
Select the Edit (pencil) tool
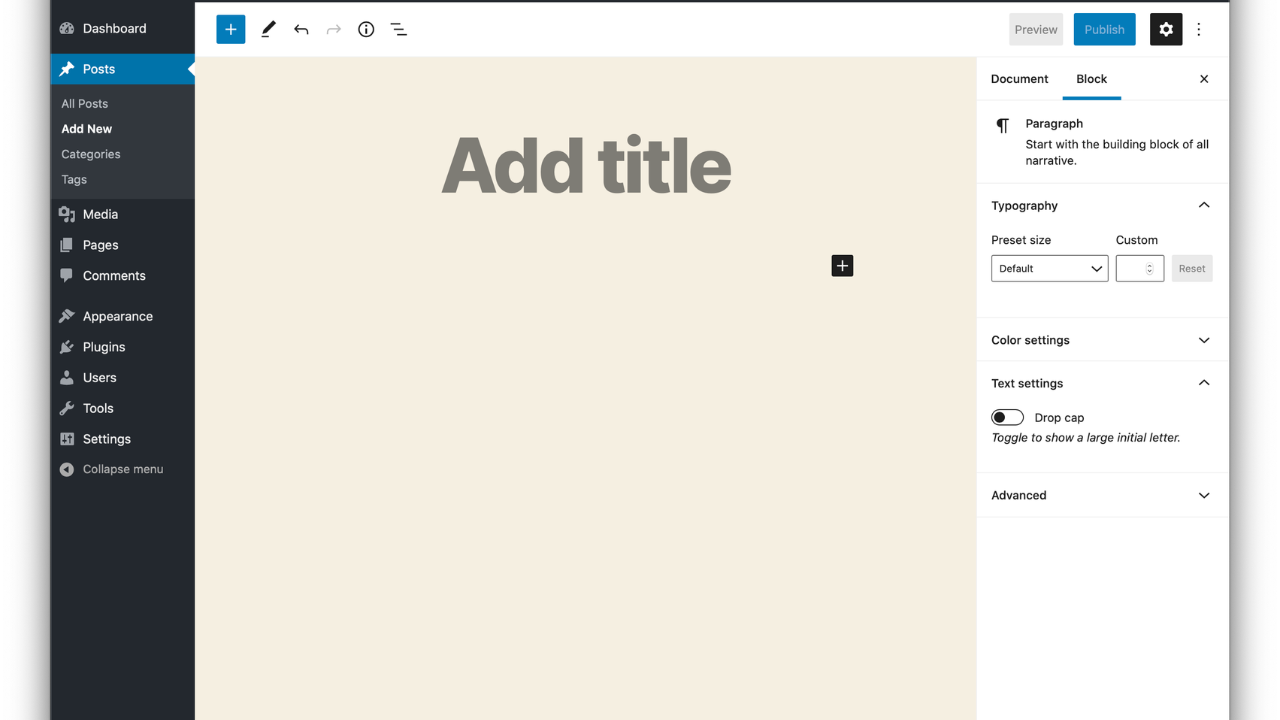pos(268,29)
